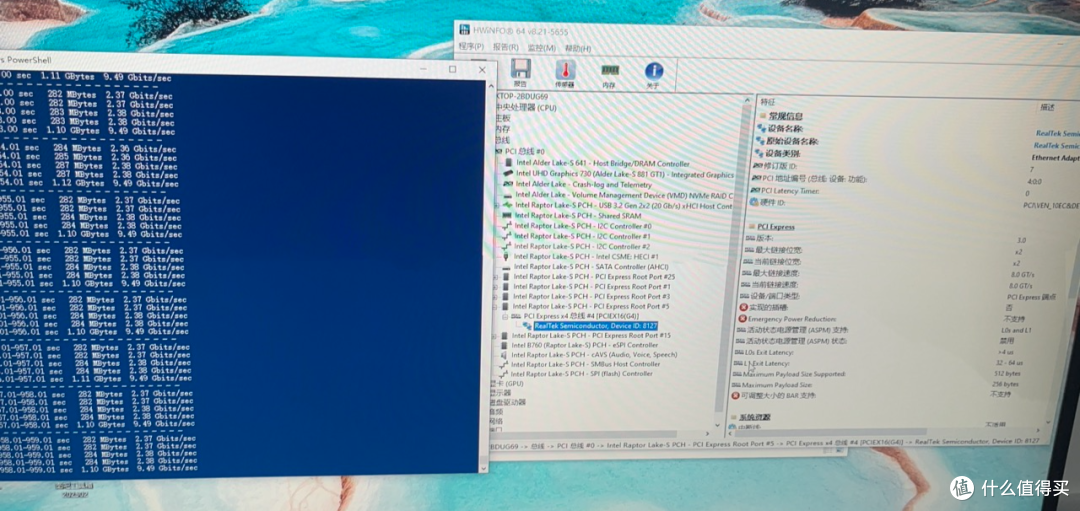This screenshot has width=1080, height=511.
Task: Select the 中央处理器 (CPU) tree node
Action: [526, 107]
